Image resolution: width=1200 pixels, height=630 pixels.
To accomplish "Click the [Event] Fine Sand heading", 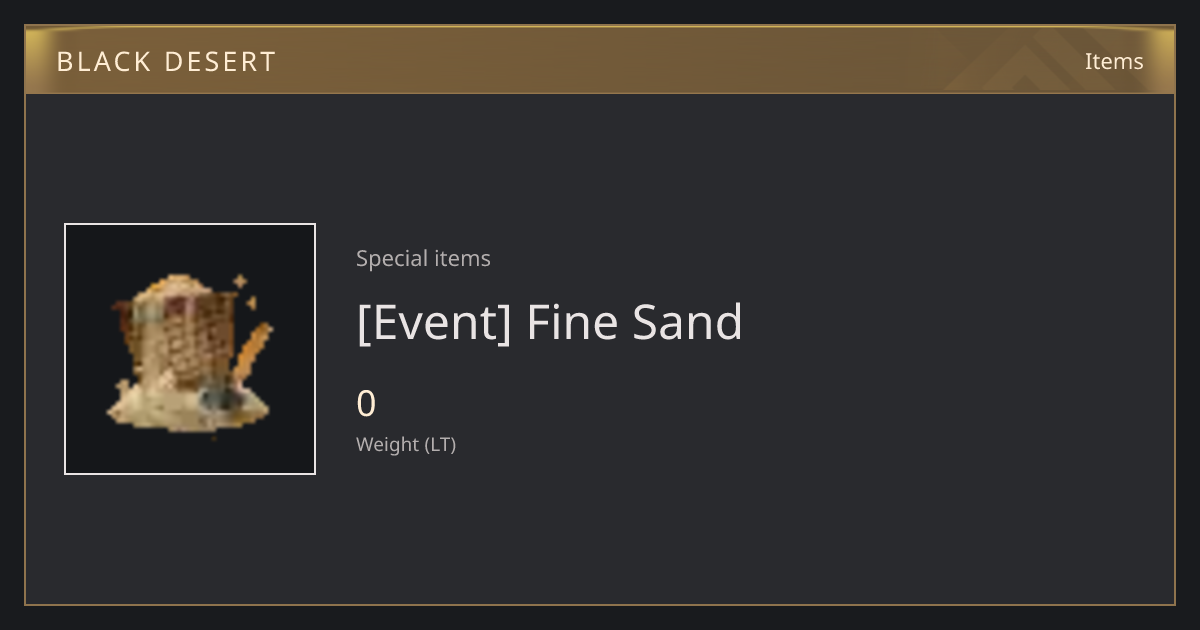I will coord(549,322).
